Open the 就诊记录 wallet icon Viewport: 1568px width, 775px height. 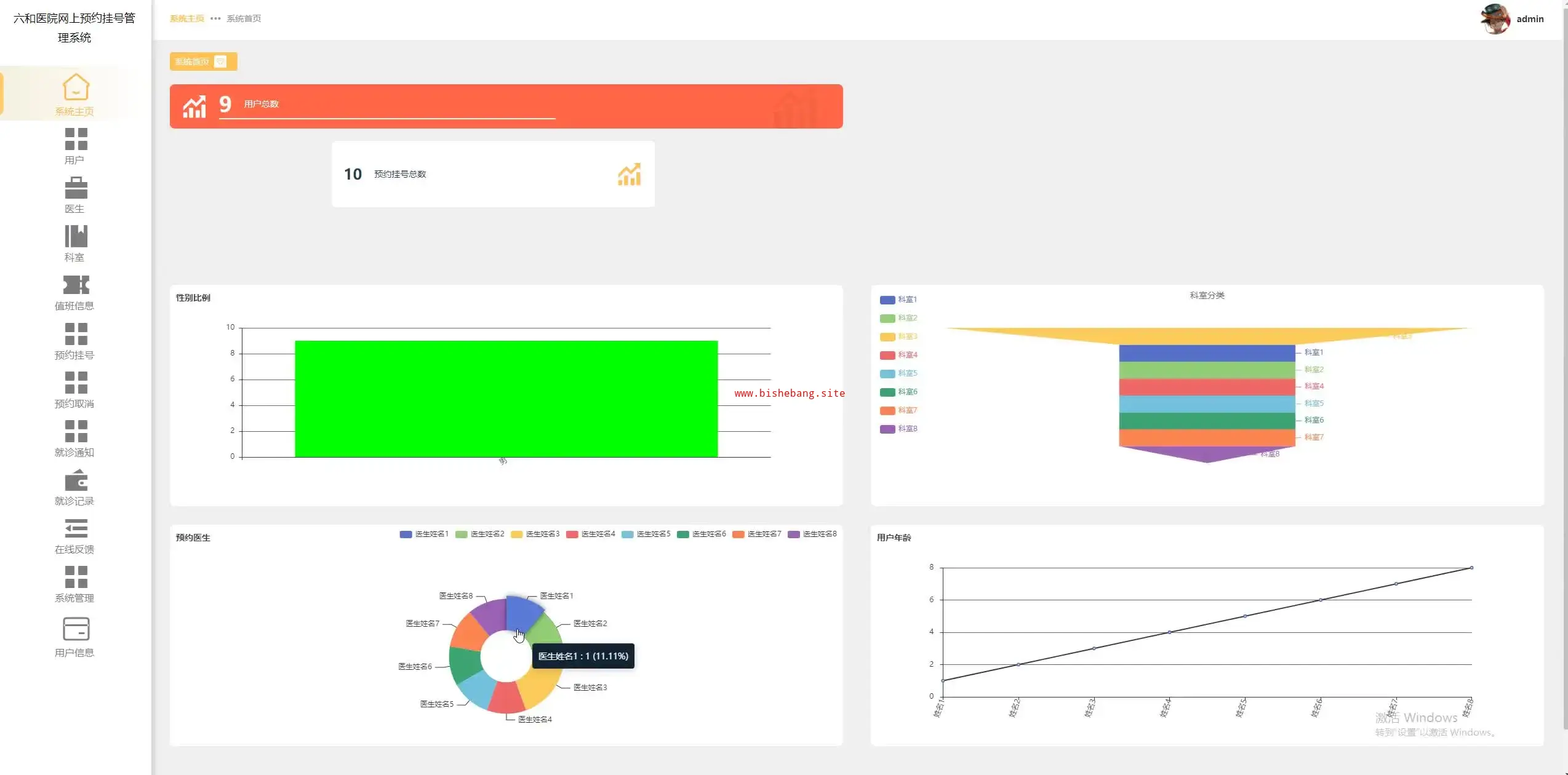(76, 480)
